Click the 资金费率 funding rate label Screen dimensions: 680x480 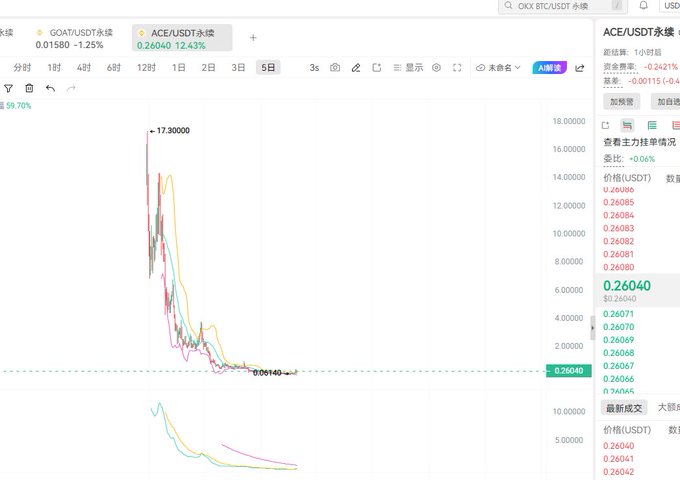point(620,67)
